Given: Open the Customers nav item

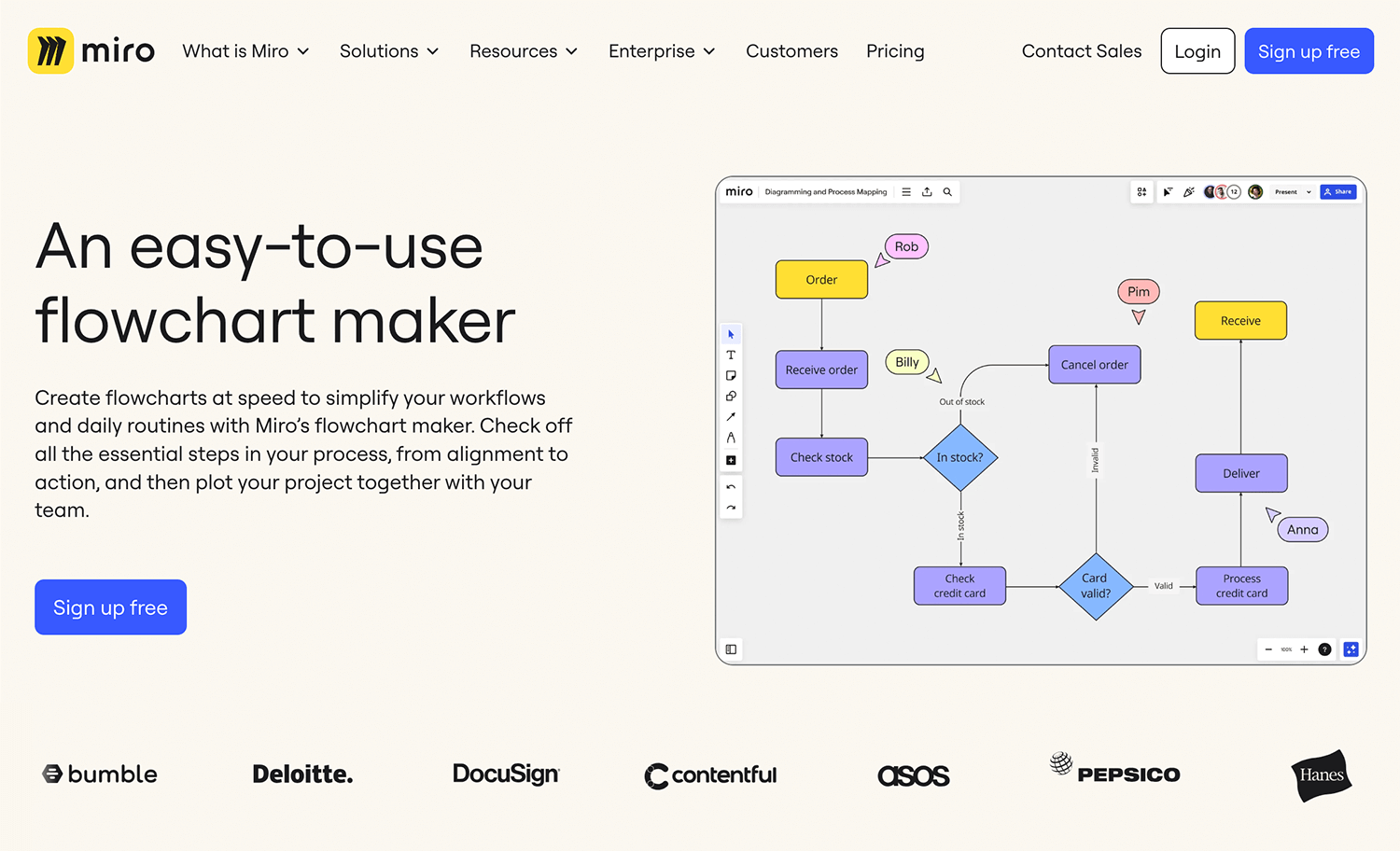Looking at the screenshot, I should coord(791,51).
